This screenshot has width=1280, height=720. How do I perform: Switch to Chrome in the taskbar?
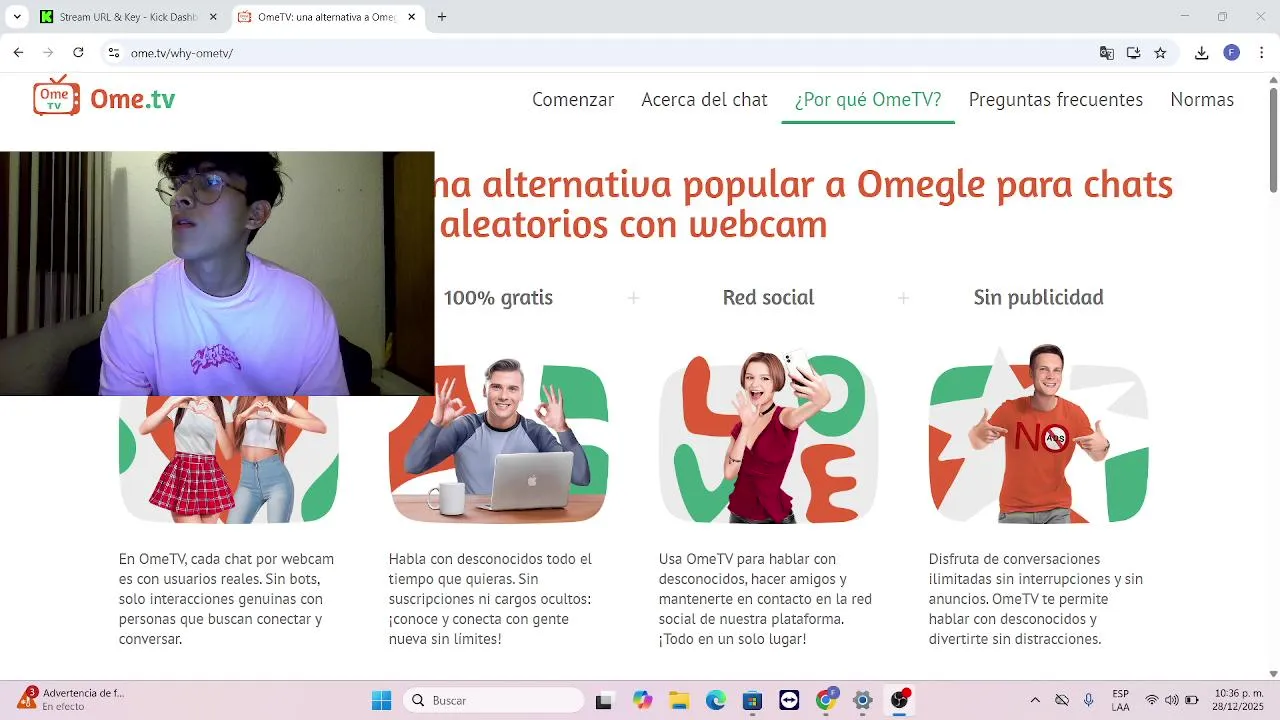826,700
